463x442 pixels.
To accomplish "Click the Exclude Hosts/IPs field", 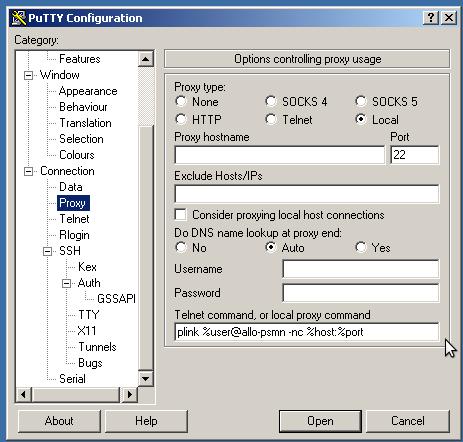I will 307,194.
